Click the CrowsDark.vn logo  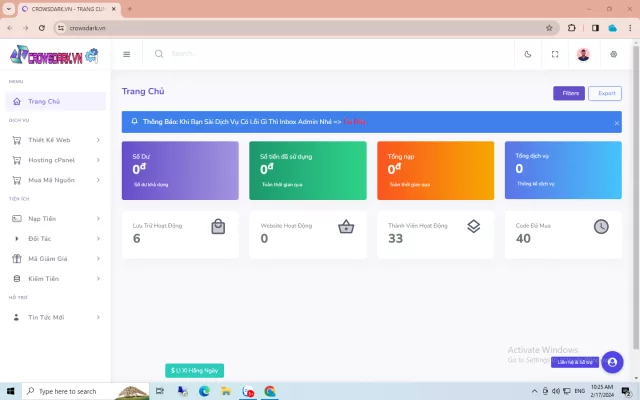(x=54, y=55)
